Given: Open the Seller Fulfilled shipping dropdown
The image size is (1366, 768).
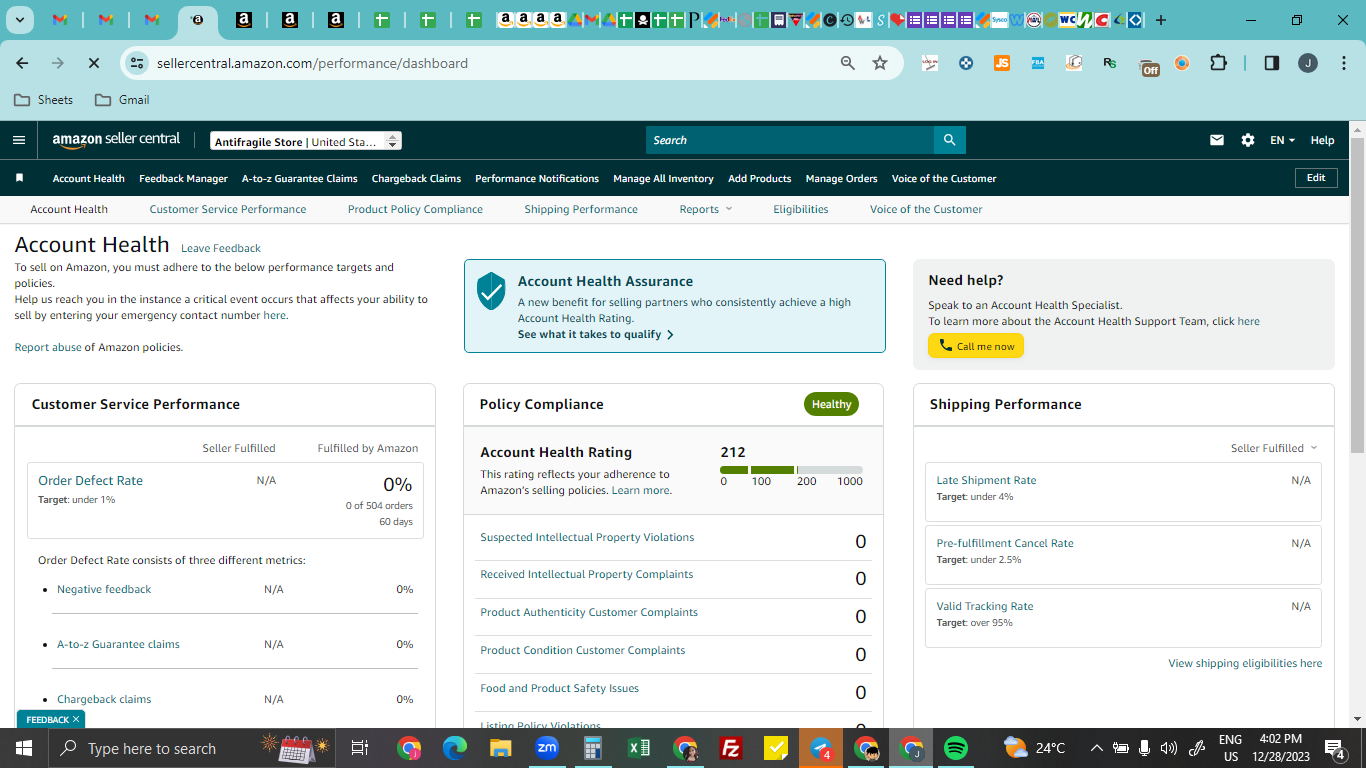Looking at the screenshot, I should coord(1274,448).
